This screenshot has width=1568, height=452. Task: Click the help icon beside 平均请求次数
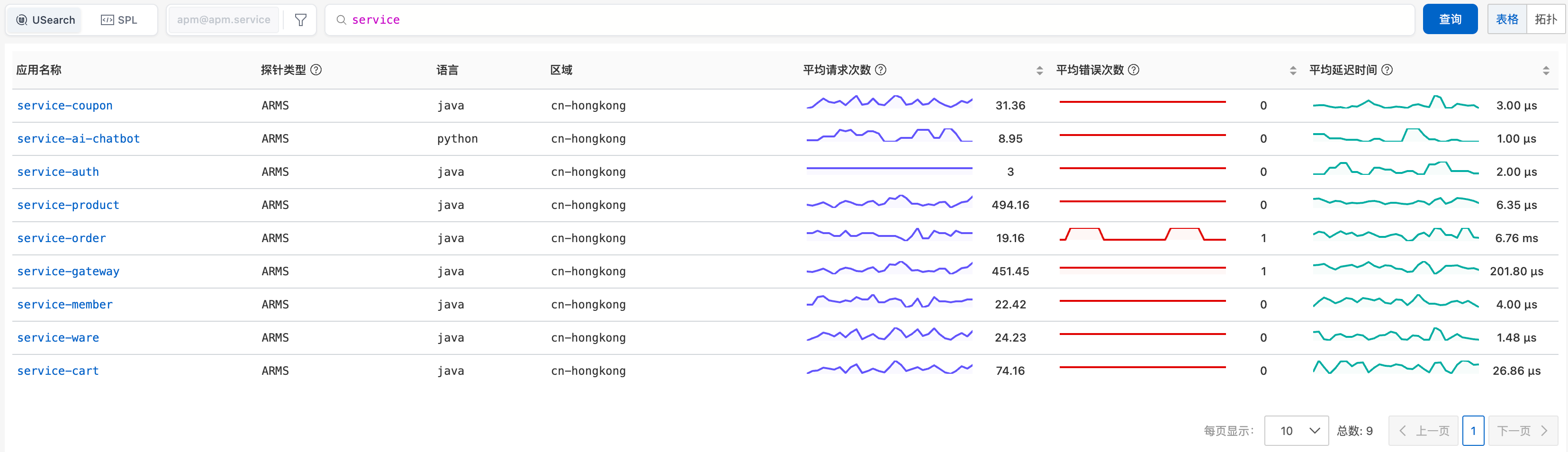tap(880, 70)
